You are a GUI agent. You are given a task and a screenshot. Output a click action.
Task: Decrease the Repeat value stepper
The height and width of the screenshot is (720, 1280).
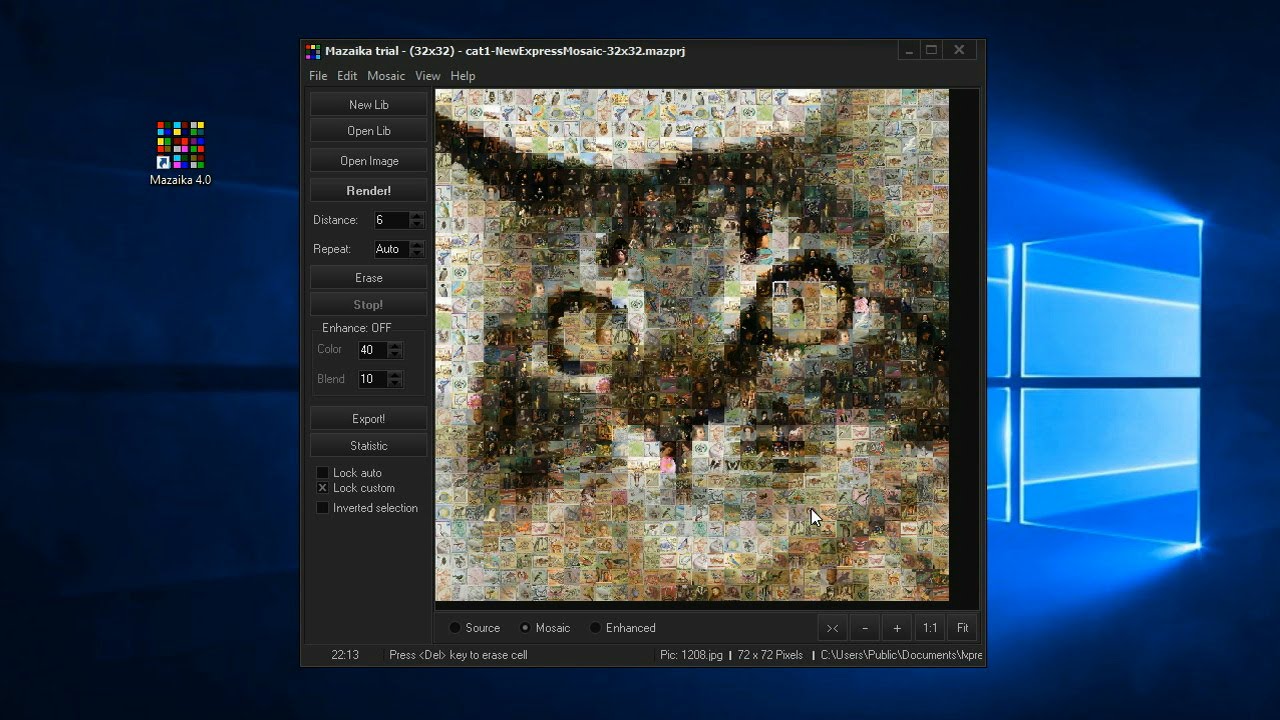click(x=417, y=254)
